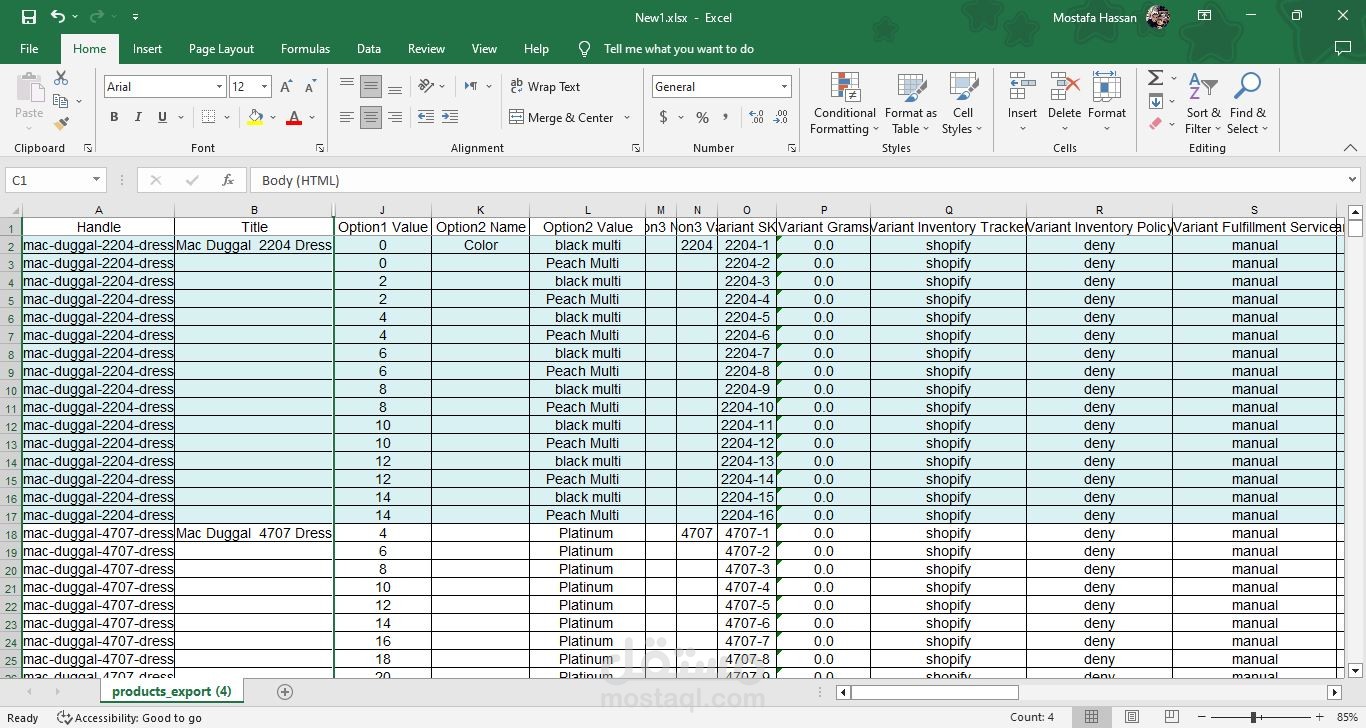Click the Decrease Indent icon
Viewport: 1366px width, 728px height.
425,117
